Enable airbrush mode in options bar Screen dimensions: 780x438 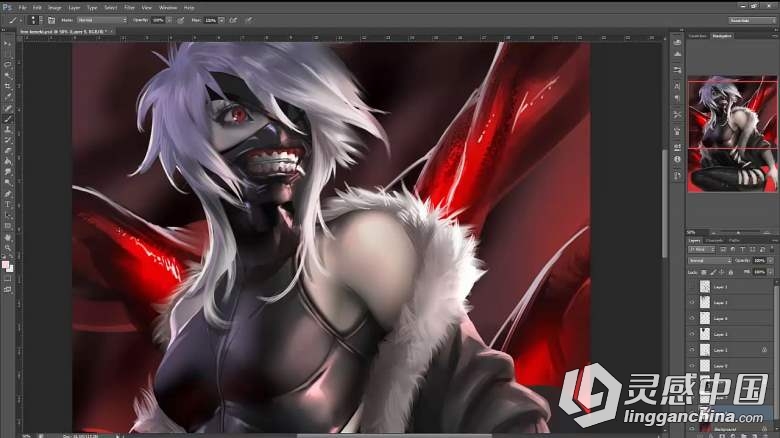pos(233,20)
